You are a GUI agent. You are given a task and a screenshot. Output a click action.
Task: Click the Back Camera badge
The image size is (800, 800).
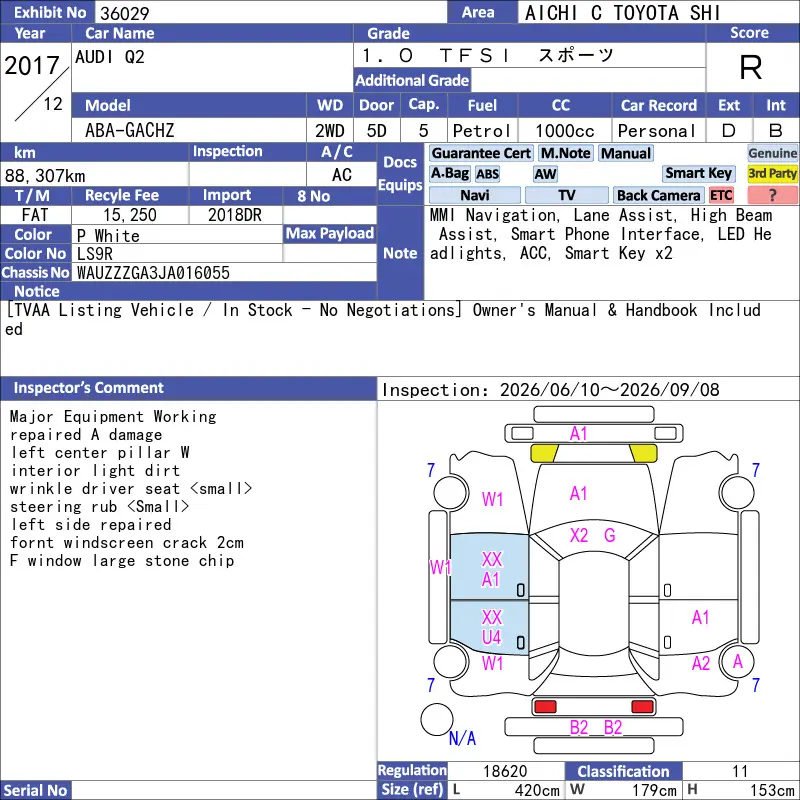[658, 195]
